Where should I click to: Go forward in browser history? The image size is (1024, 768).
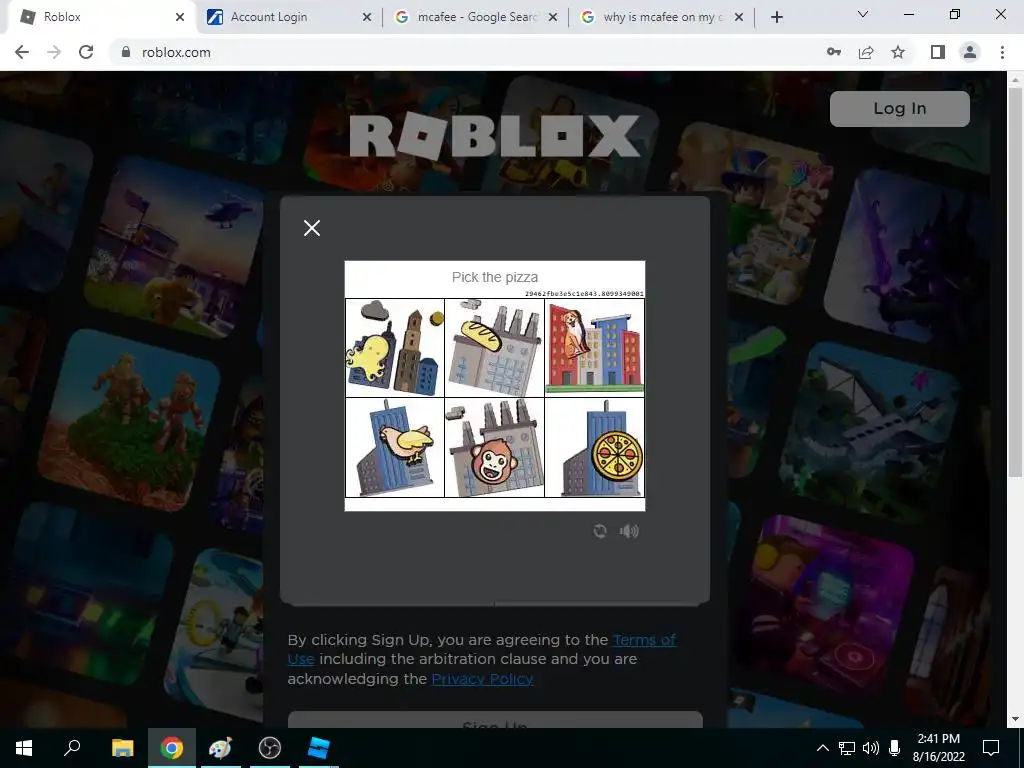tap(54, 52)
